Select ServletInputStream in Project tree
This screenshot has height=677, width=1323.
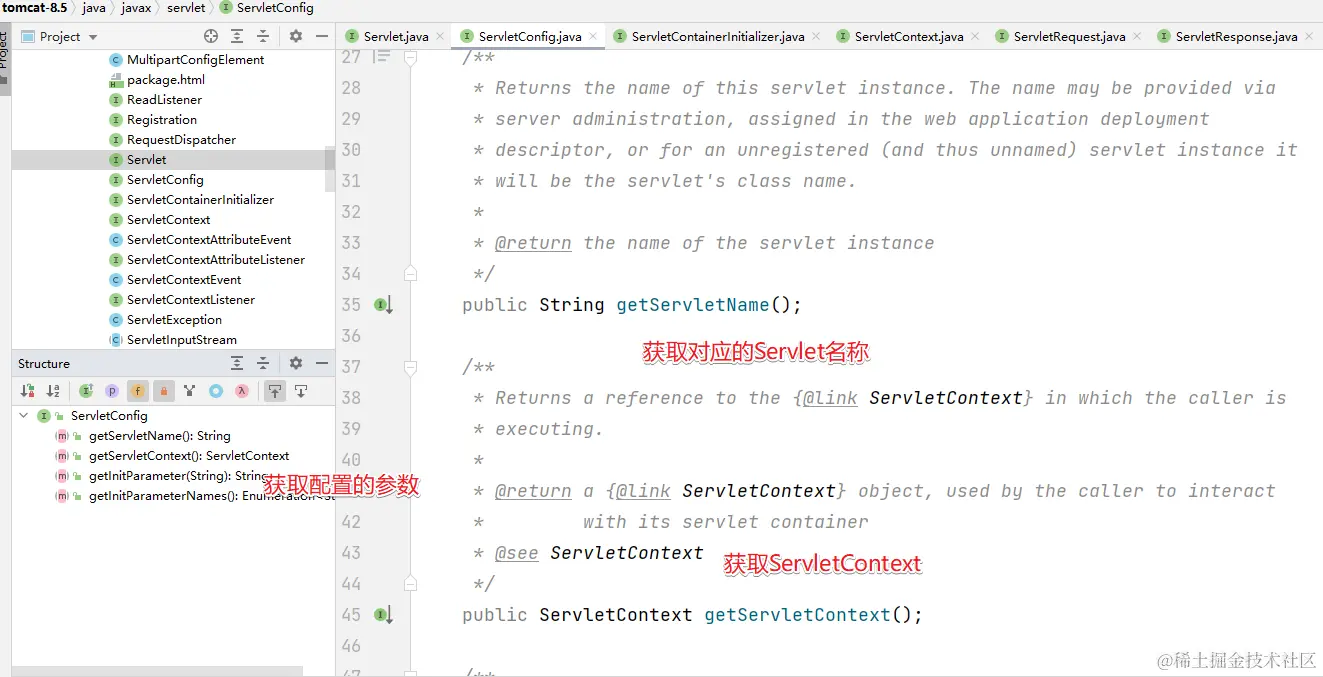pyautogui.click(x=181, y=340)
